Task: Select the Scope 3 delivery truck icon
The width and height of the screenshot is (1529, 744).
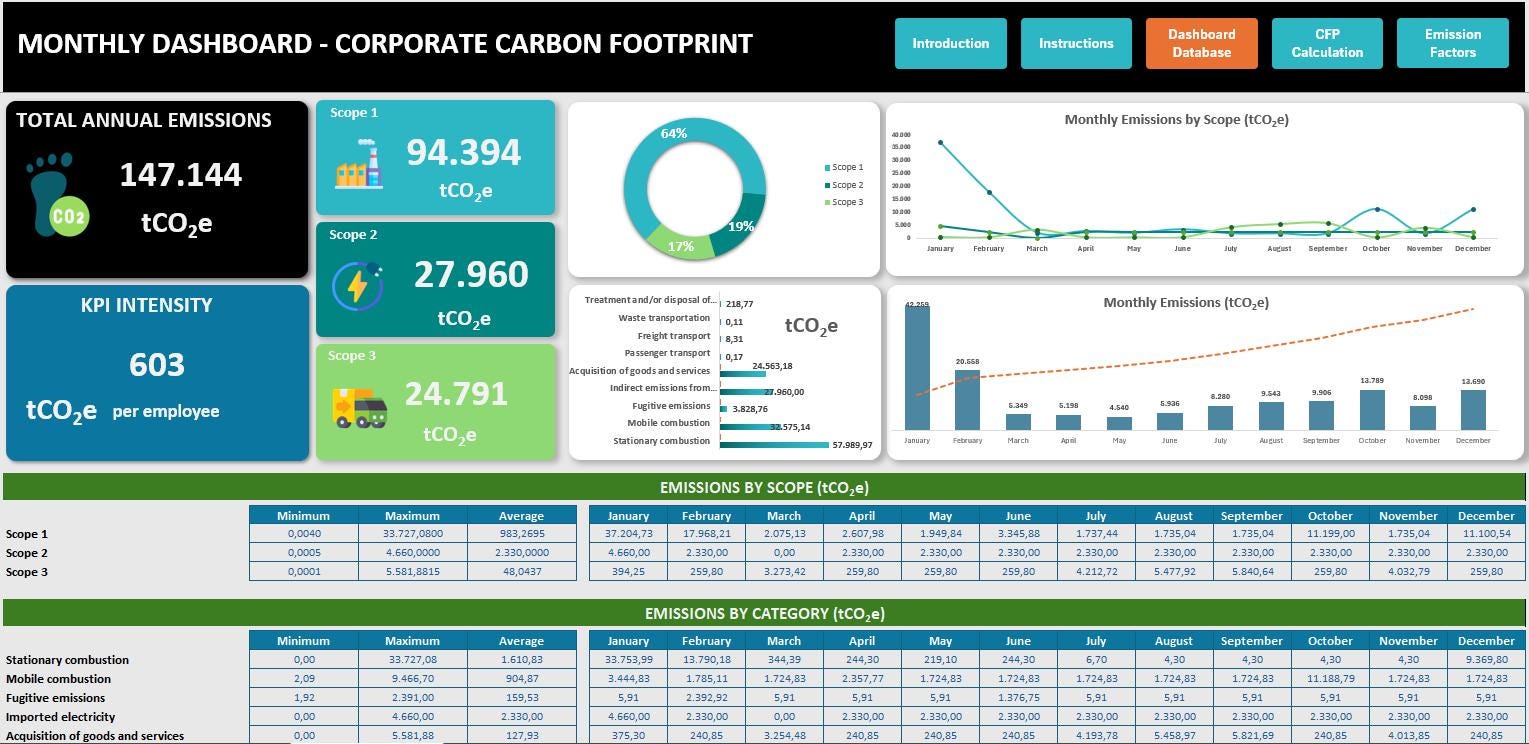Action: tap(359, 408)
